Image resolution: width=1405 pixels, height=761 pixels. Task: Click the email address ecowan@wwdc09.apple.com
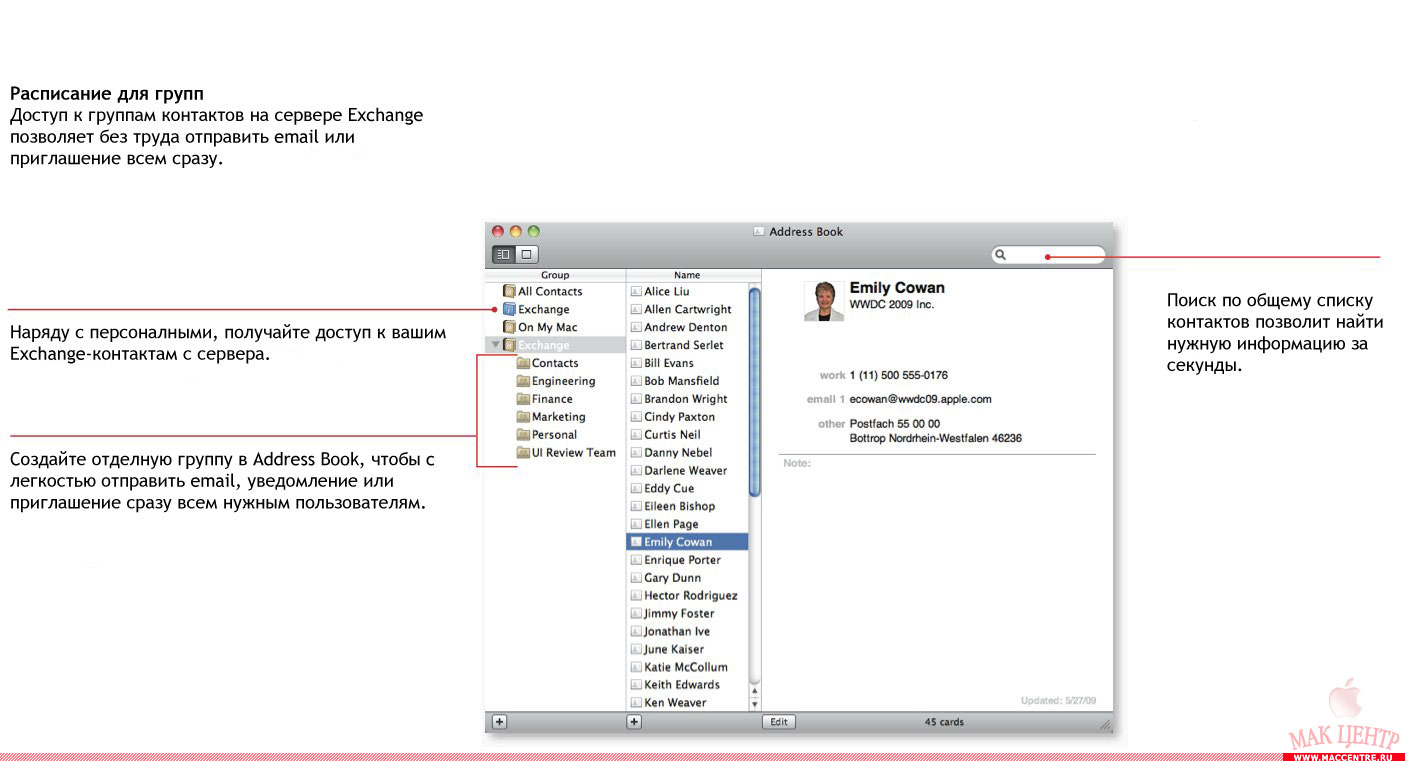pyautogui.click(x=920, y=399)
